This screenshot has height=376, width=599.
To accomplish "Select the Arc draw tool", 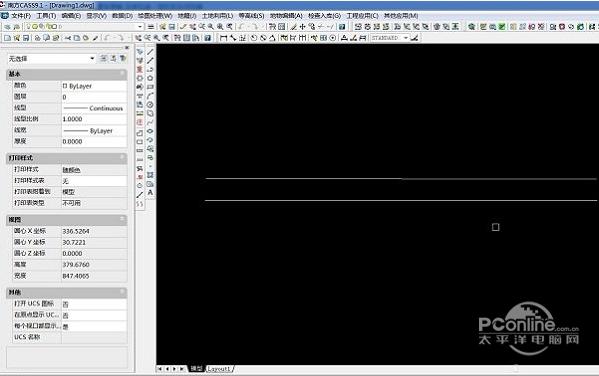I will [150, 96].
